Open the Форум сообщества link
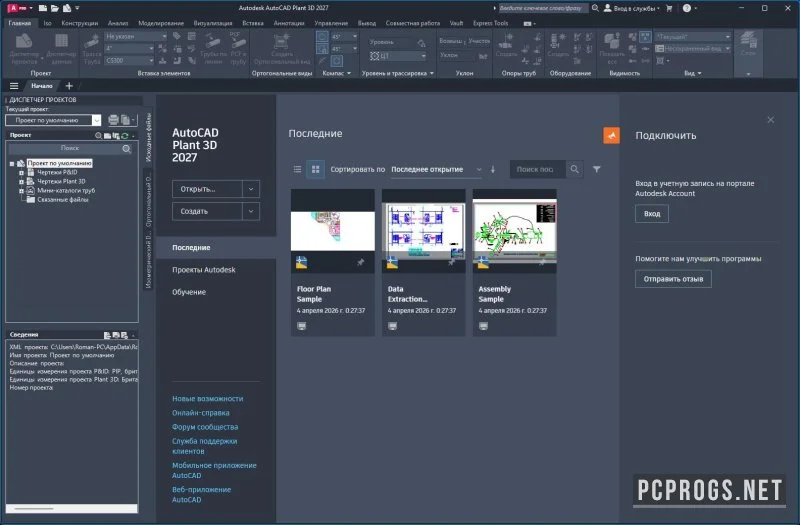 click(x=205, y=427)
